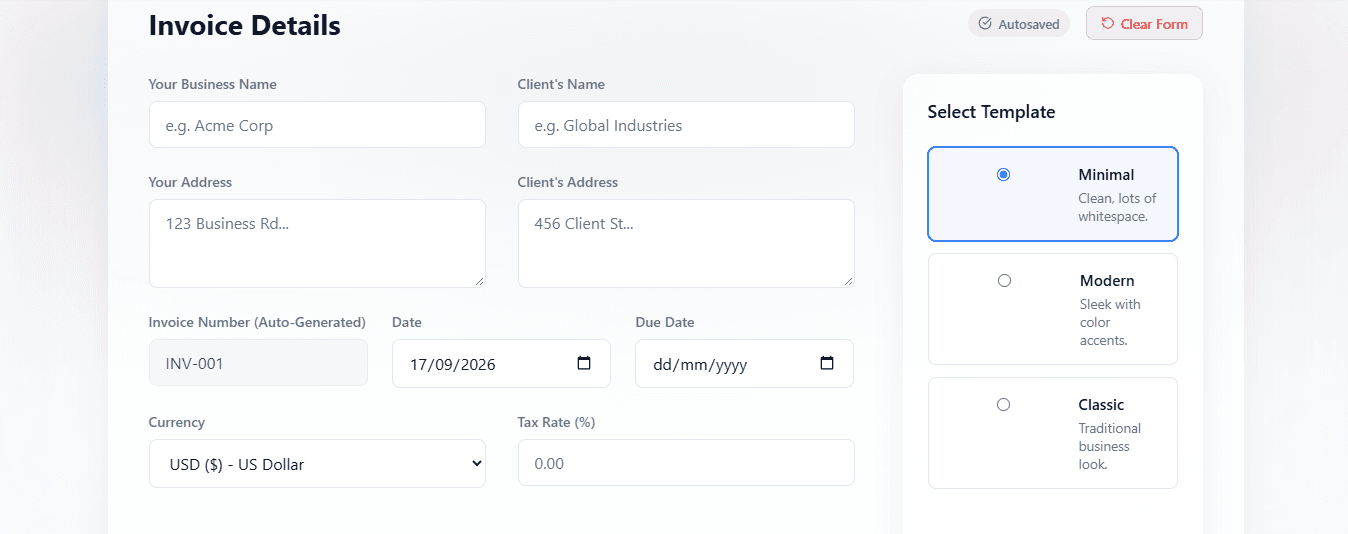Click the Date field showing 17/09/2026
1348x534 pixels.
[x=501, y=364]
